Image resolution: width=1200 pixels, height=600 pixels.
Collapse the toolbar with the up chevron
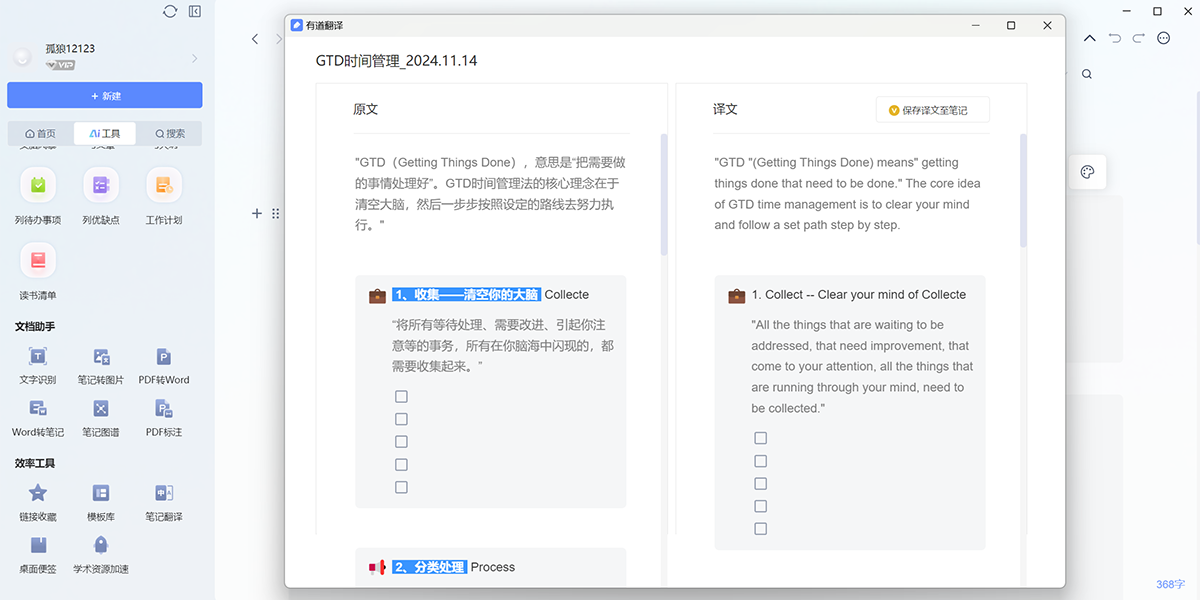point(1089,38)
